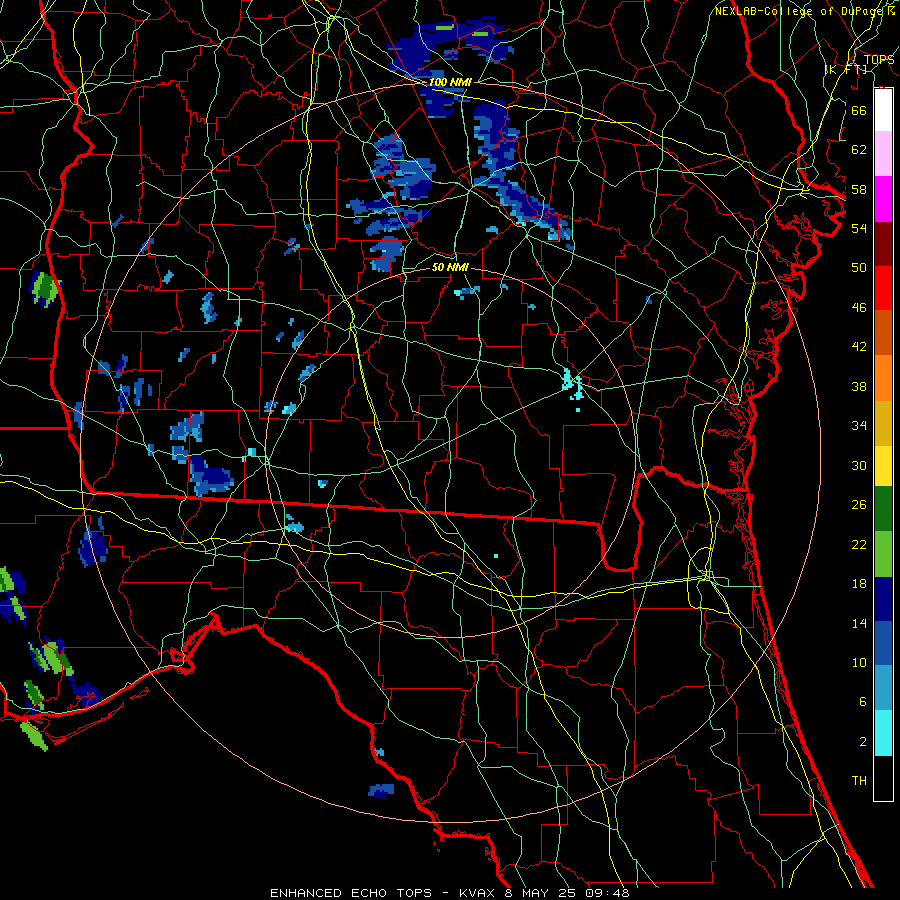Select the 8 MAY 25 date text
The image size is (900, 900).
click(542, 893)
